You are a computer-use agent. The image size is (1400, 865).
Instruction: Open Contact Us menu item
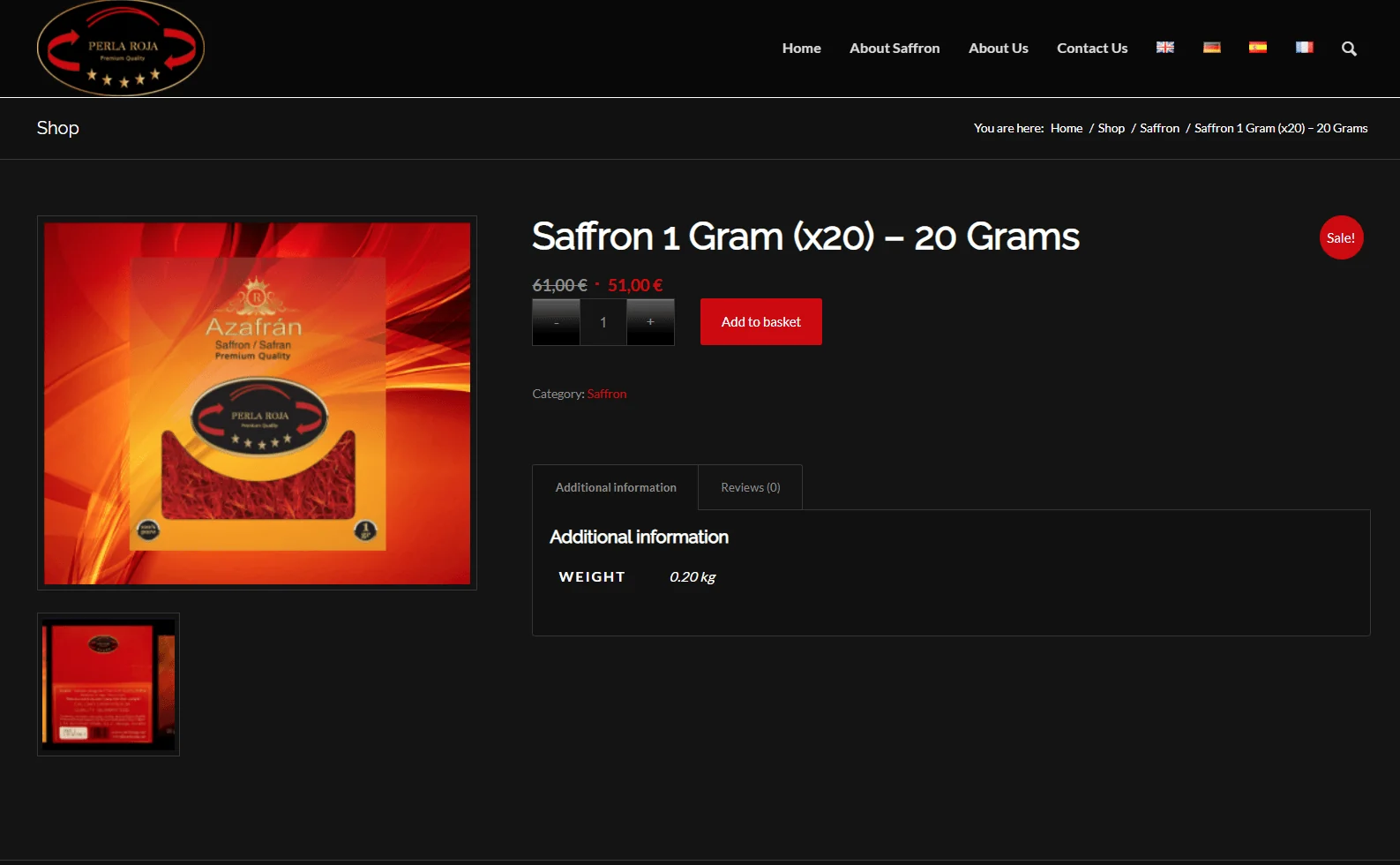[x=1092, y=49]
